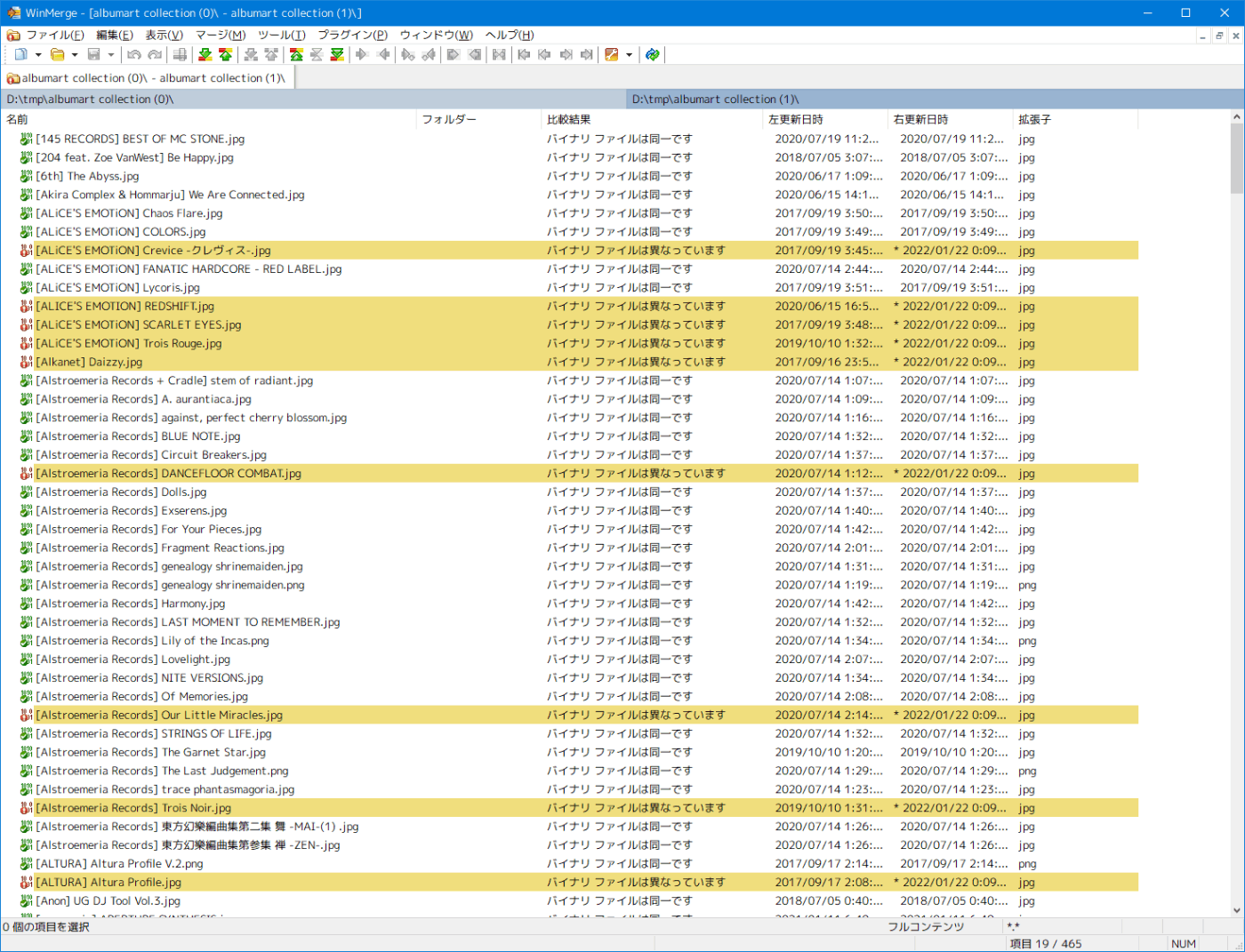Click the New document toolbar icon
This screenshot has height=952, width=1245.
tap(20, 54)
